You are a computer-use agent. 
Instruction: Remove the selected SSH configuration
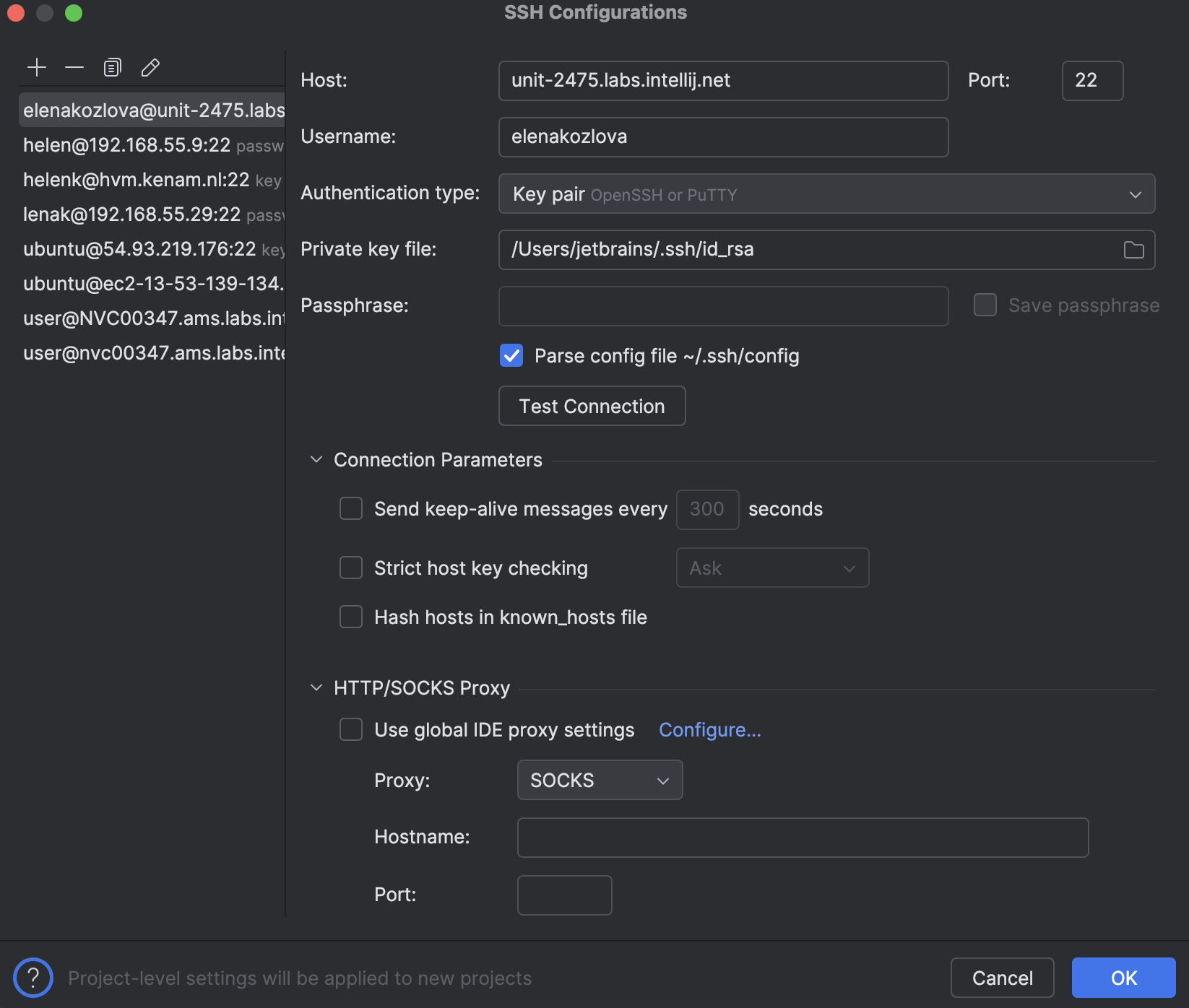pyautogui.click(x=74, y=67)
